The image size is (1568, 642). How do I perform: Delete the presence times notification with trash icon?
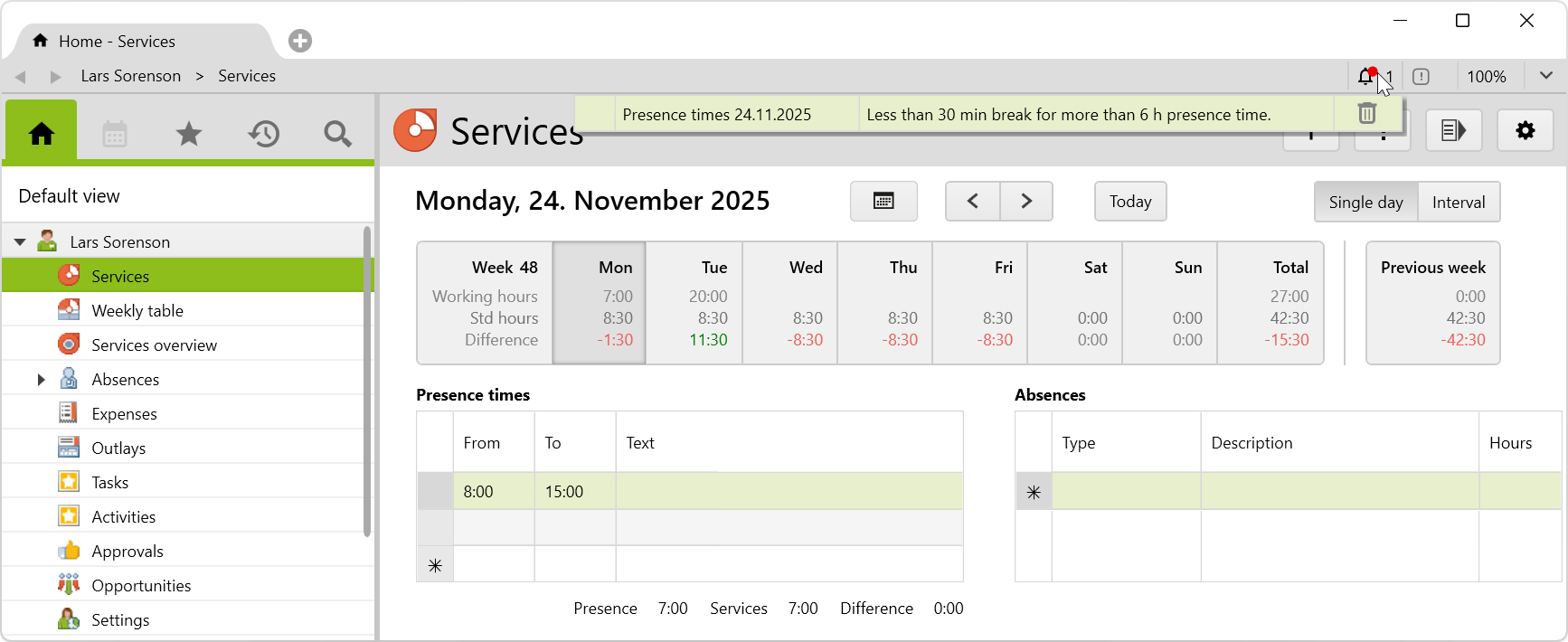pyautogui.click(x=1366, y=114)
